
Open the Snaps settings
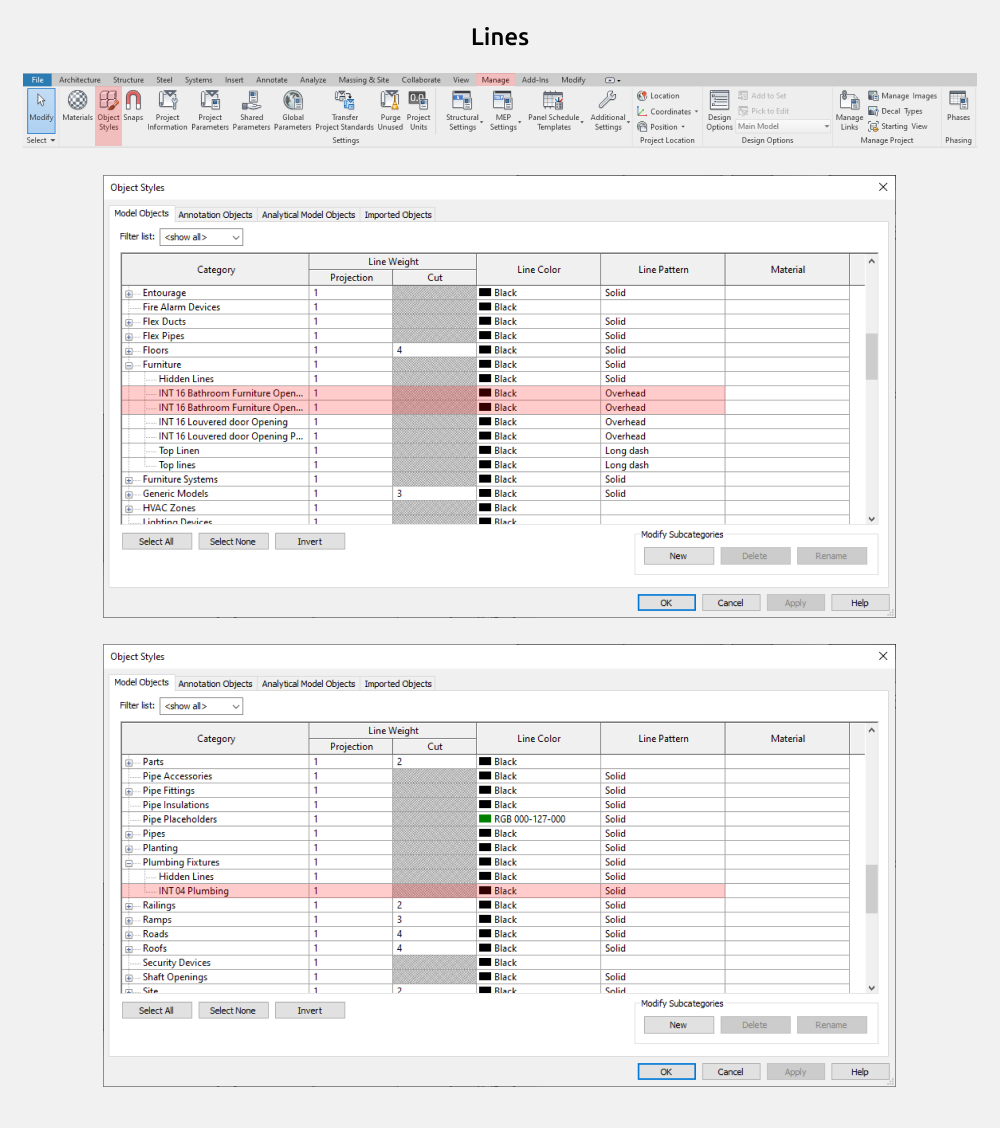click(133, 106)
